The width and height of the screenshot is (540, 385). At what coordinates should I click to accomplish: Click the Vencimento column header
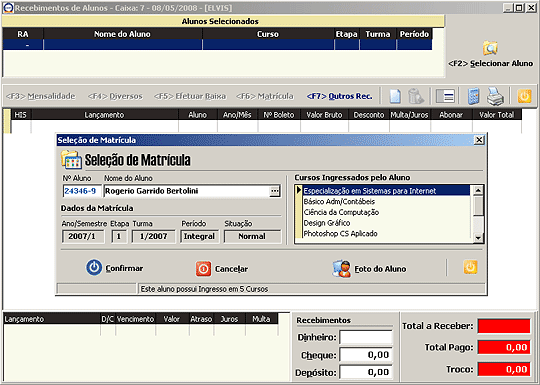pos(135,319)
